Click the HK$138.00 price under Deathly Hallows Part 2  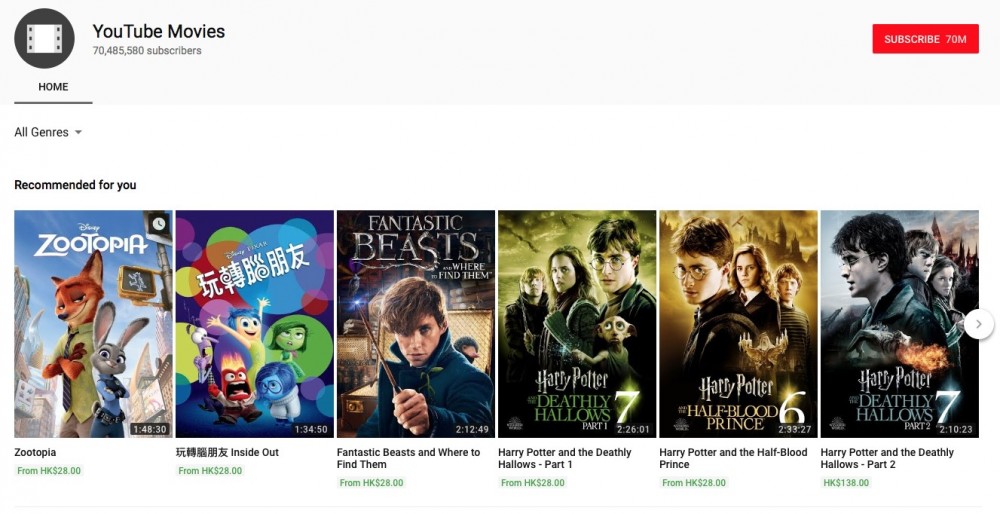point(846,483)
